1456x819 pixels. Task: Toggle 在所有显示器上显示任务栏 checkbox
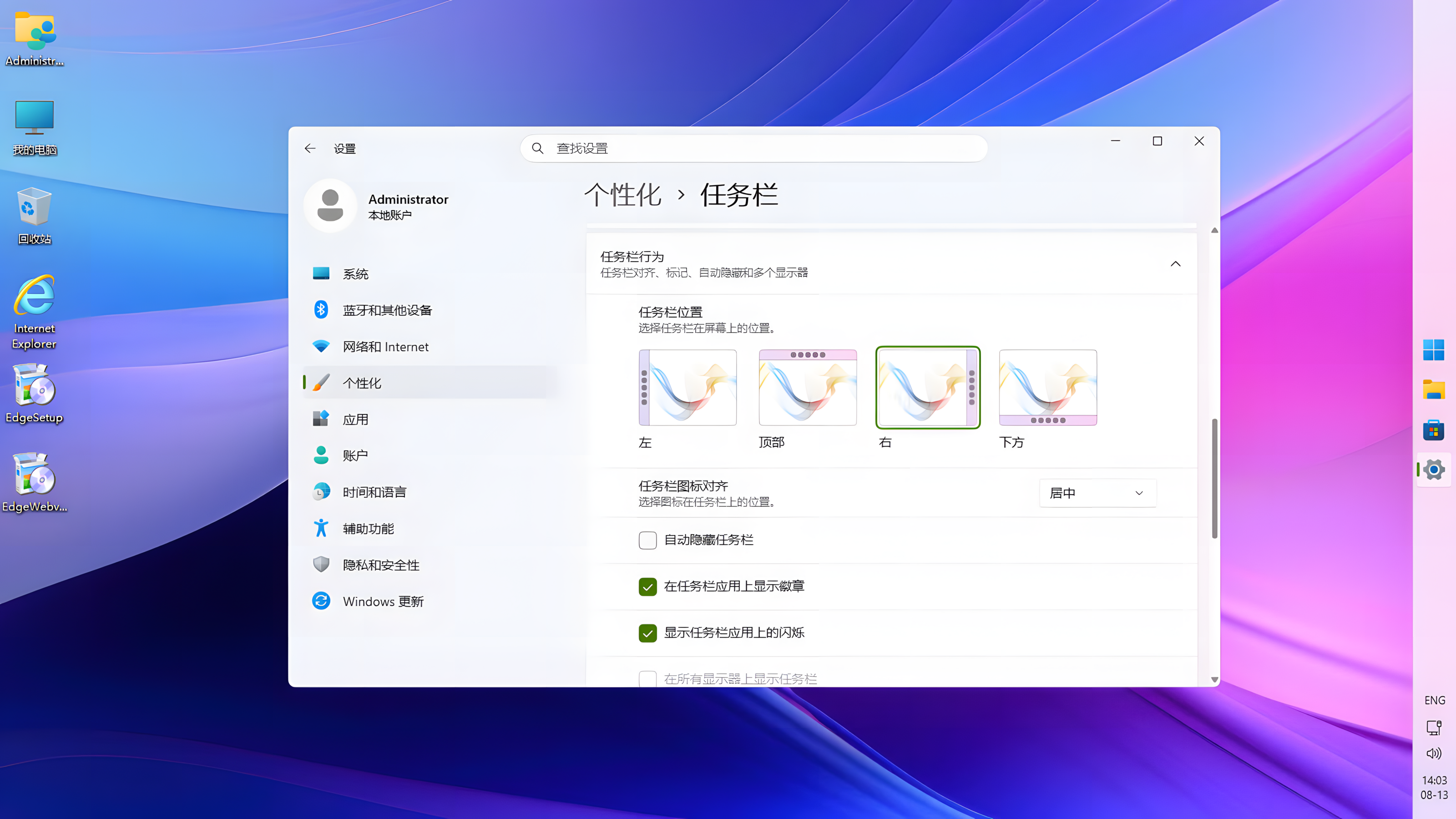coord(648,678)
